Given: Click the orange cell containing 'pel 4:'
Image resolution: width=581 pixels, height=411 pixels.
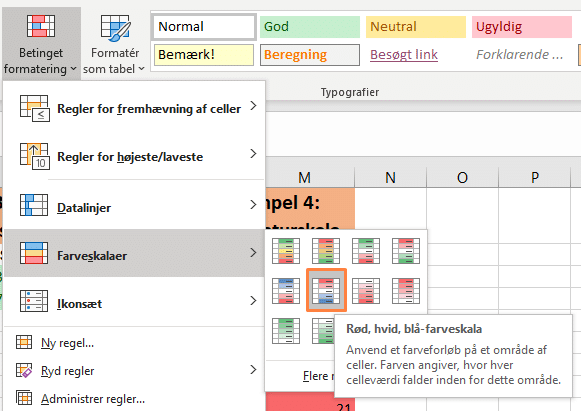Looking at the screenshot, I should pos(311,209).
